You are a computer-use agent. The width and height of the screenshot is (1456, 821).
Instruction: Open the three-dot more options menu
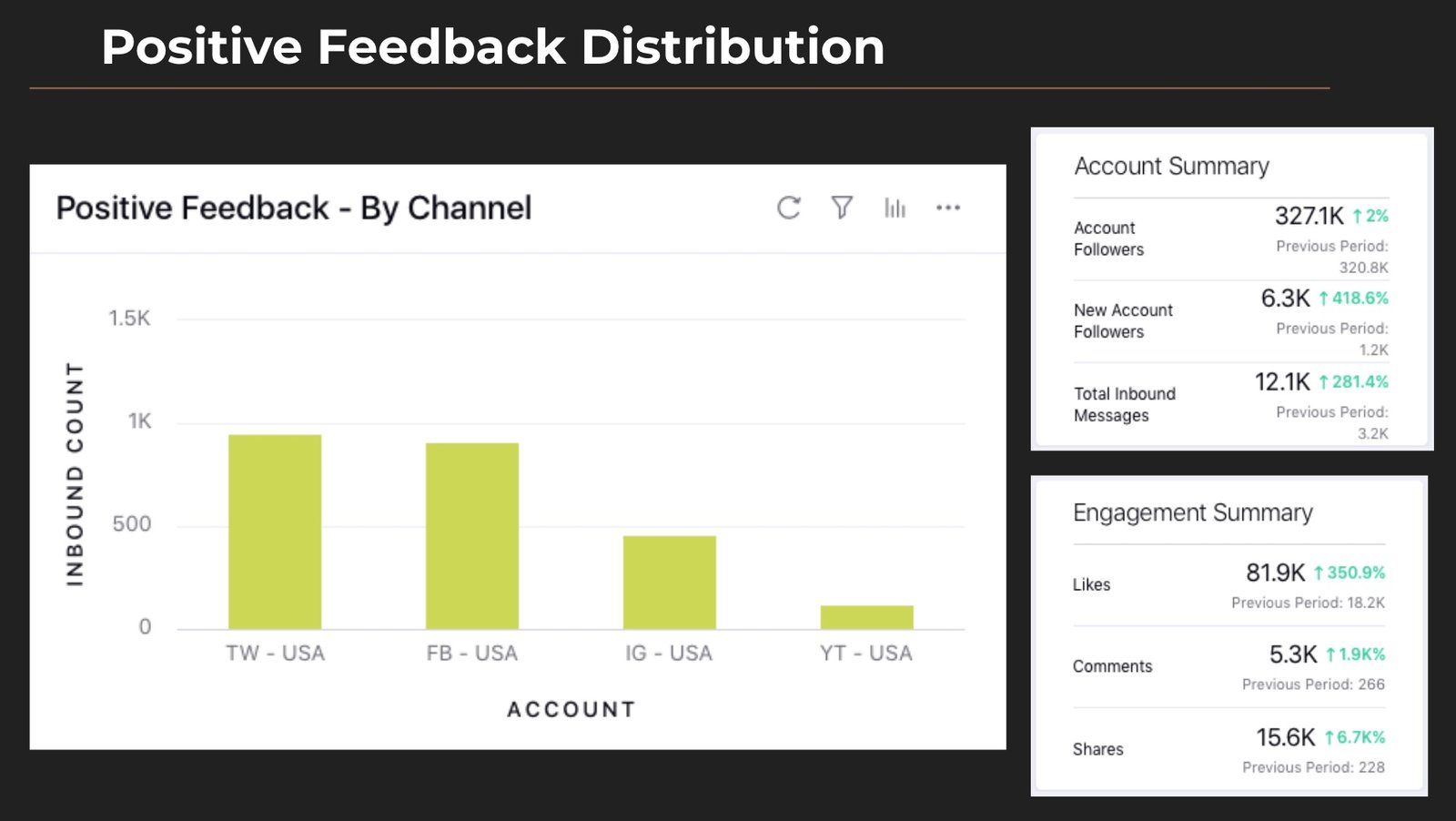tap(948, 208)
